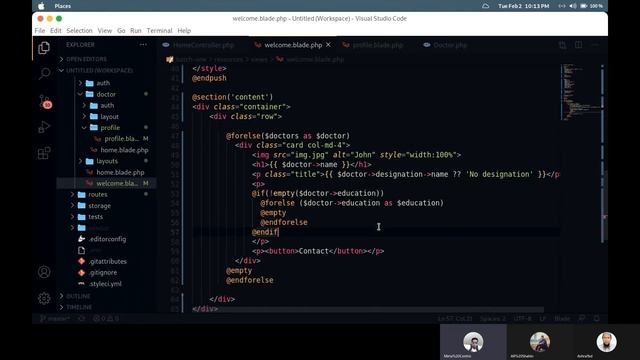Click the errors and warnings indicator
The width and height of the screenshot is (640, 360).
pos(106,318)
